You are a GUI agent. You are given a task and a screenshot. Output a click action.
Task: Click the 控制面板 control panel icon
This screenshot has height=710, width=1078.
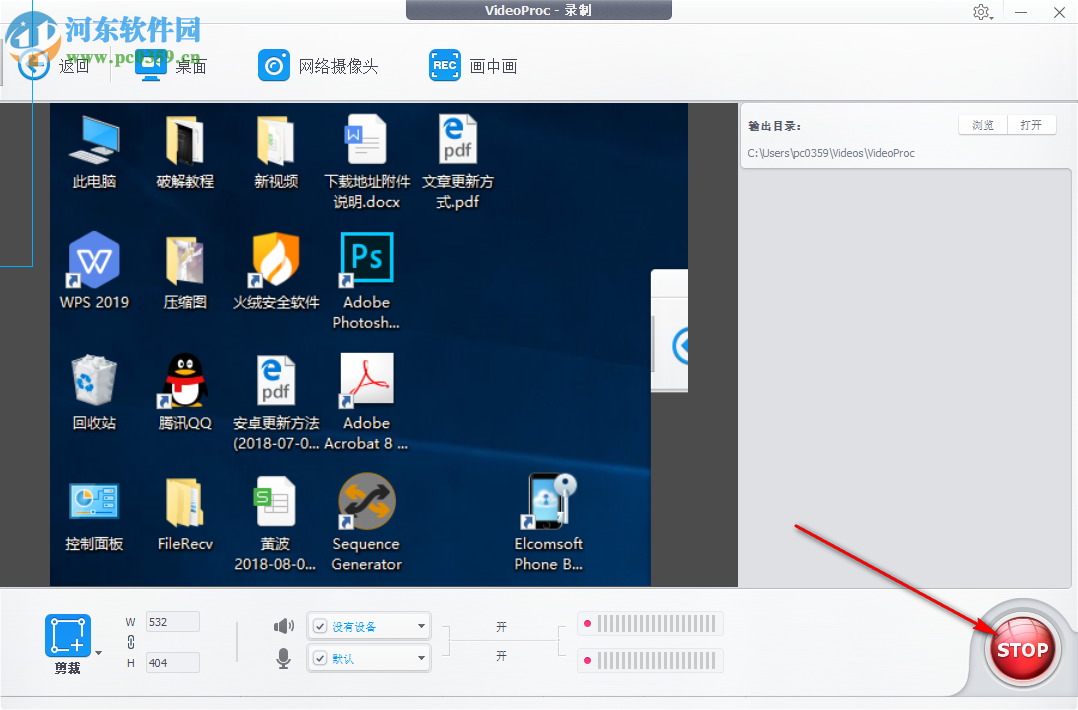(94, 502)
